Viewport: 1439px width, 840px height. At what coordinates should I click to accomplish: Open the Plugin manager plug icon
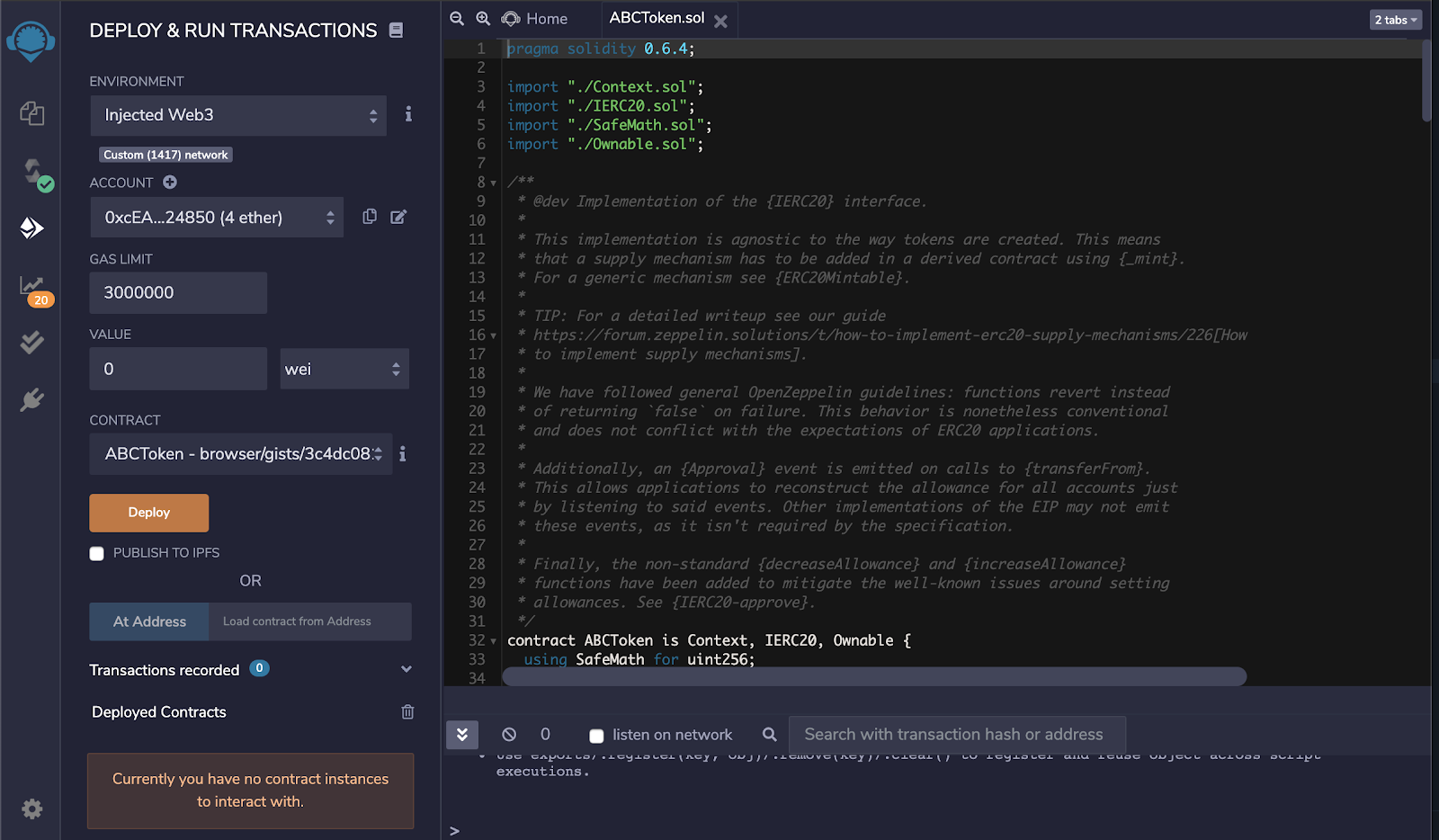tap(32, 399)
